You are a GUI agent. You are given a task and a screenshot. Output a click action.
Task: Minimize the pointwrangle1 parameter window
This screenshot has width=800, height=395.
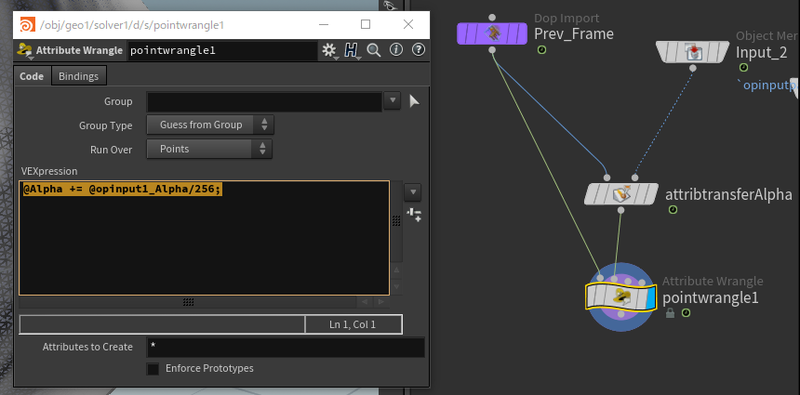coord(324,24)
